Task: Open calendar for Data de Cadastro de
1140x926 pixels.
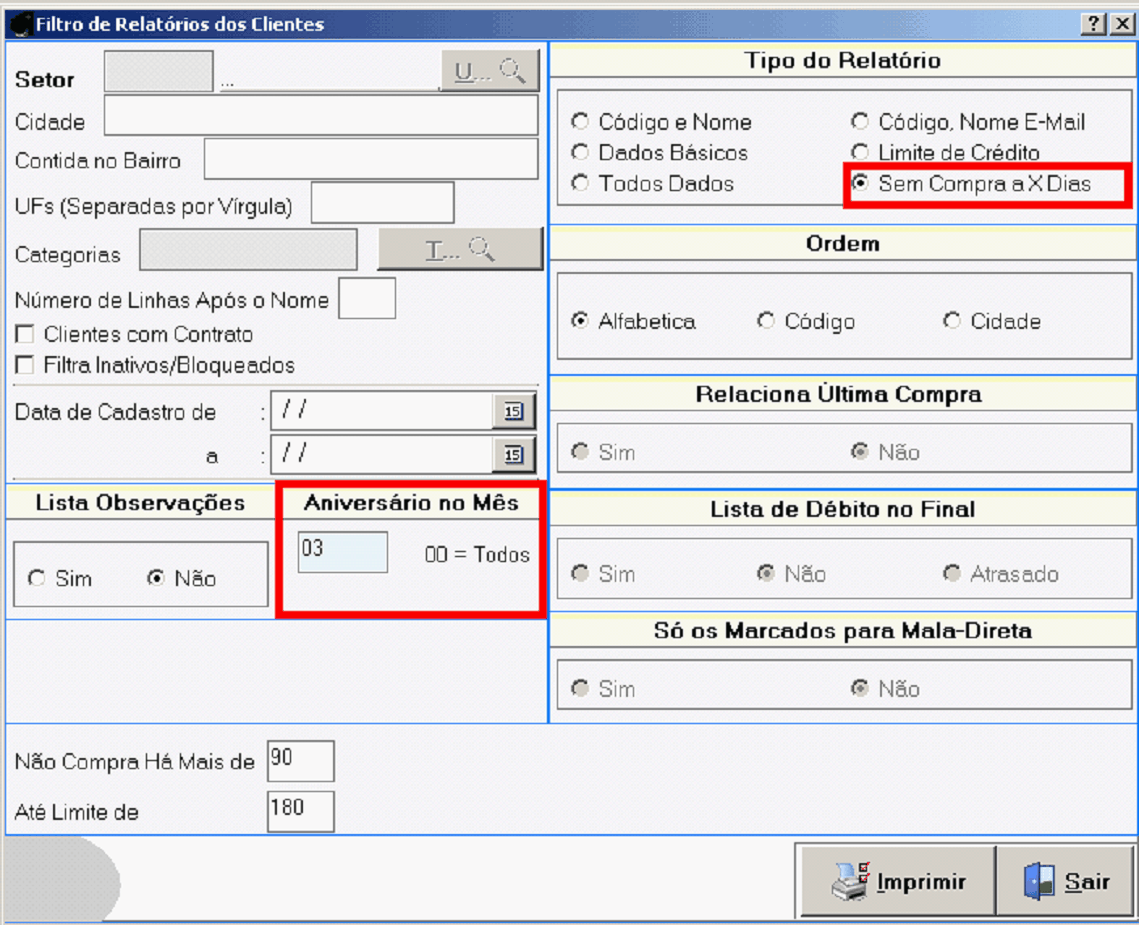Action: (x=513, y=411)
